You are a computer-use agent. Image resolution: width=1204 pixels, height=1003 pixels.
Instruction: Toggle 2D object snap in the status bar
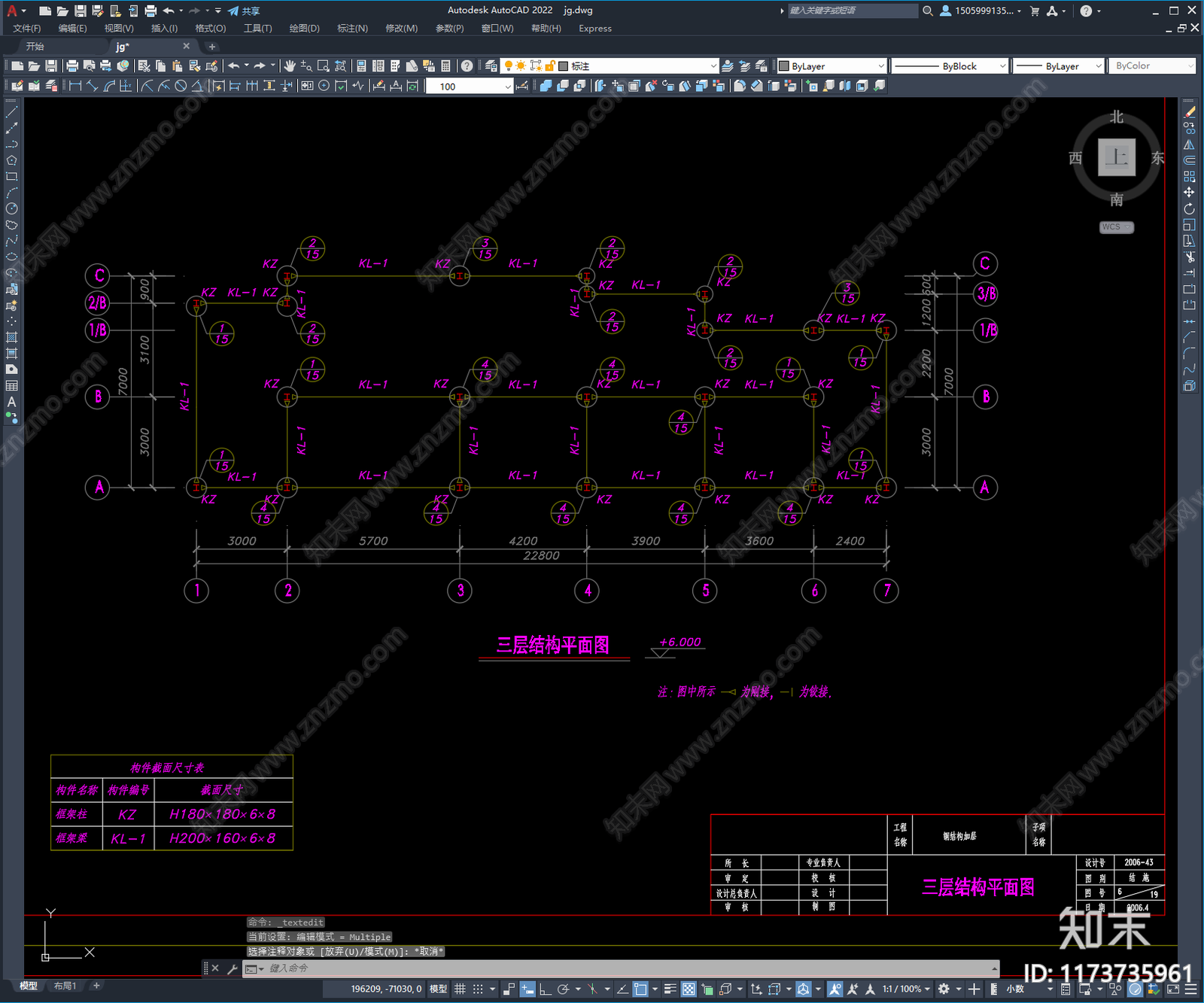(640, 989)
